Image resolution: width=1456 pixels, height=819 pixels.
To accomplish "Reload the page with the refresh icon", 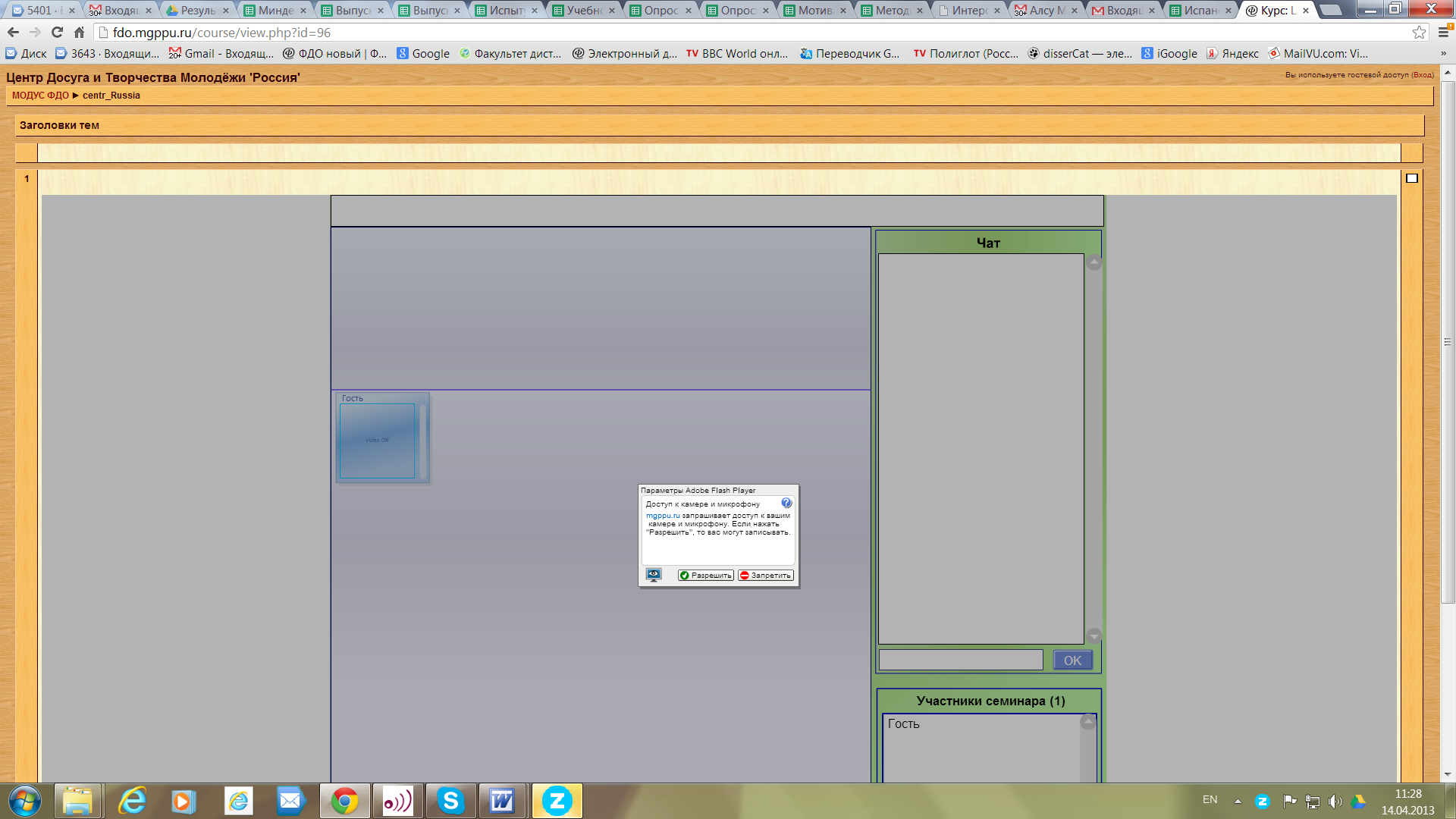I will (57, 33).
